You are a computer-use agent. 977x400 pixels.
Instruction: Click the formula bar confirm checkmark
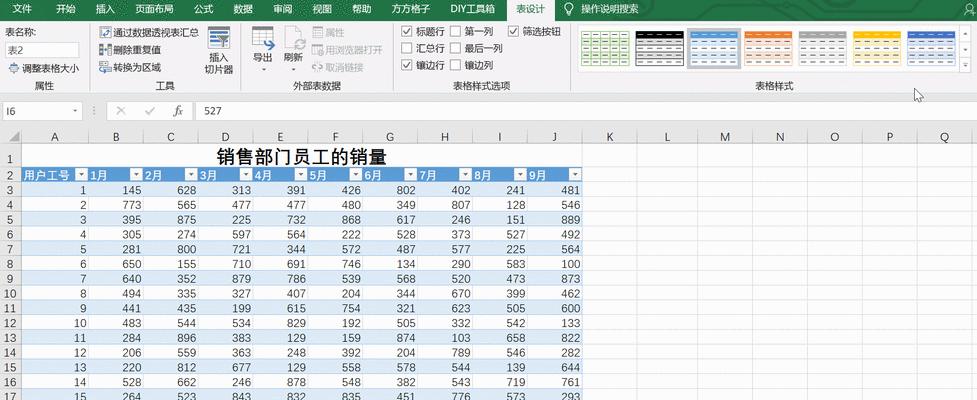pyautogui.click(x=150, y=111)
